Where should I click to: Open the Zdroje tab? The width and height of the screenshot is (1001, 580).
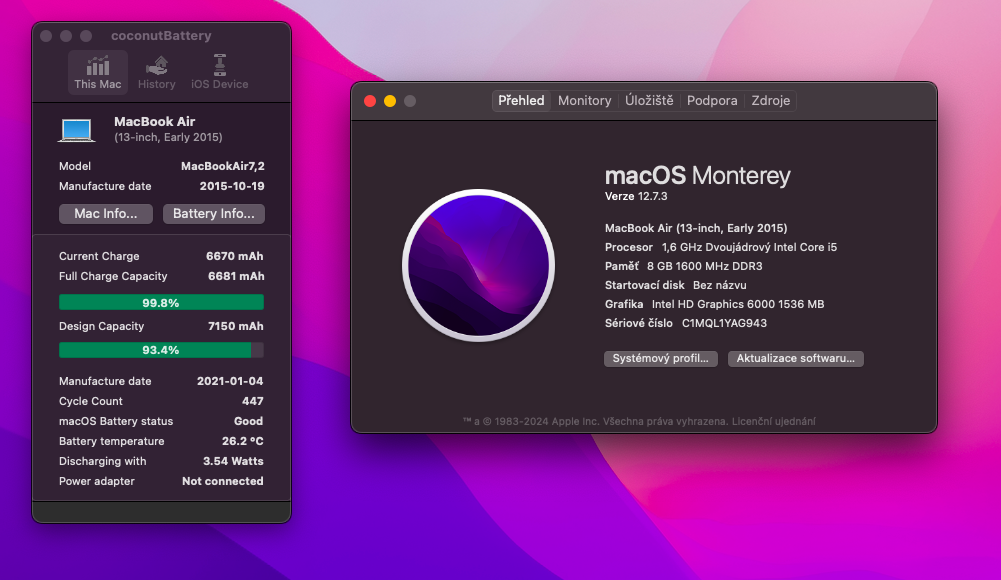click(x=771, y=101)
